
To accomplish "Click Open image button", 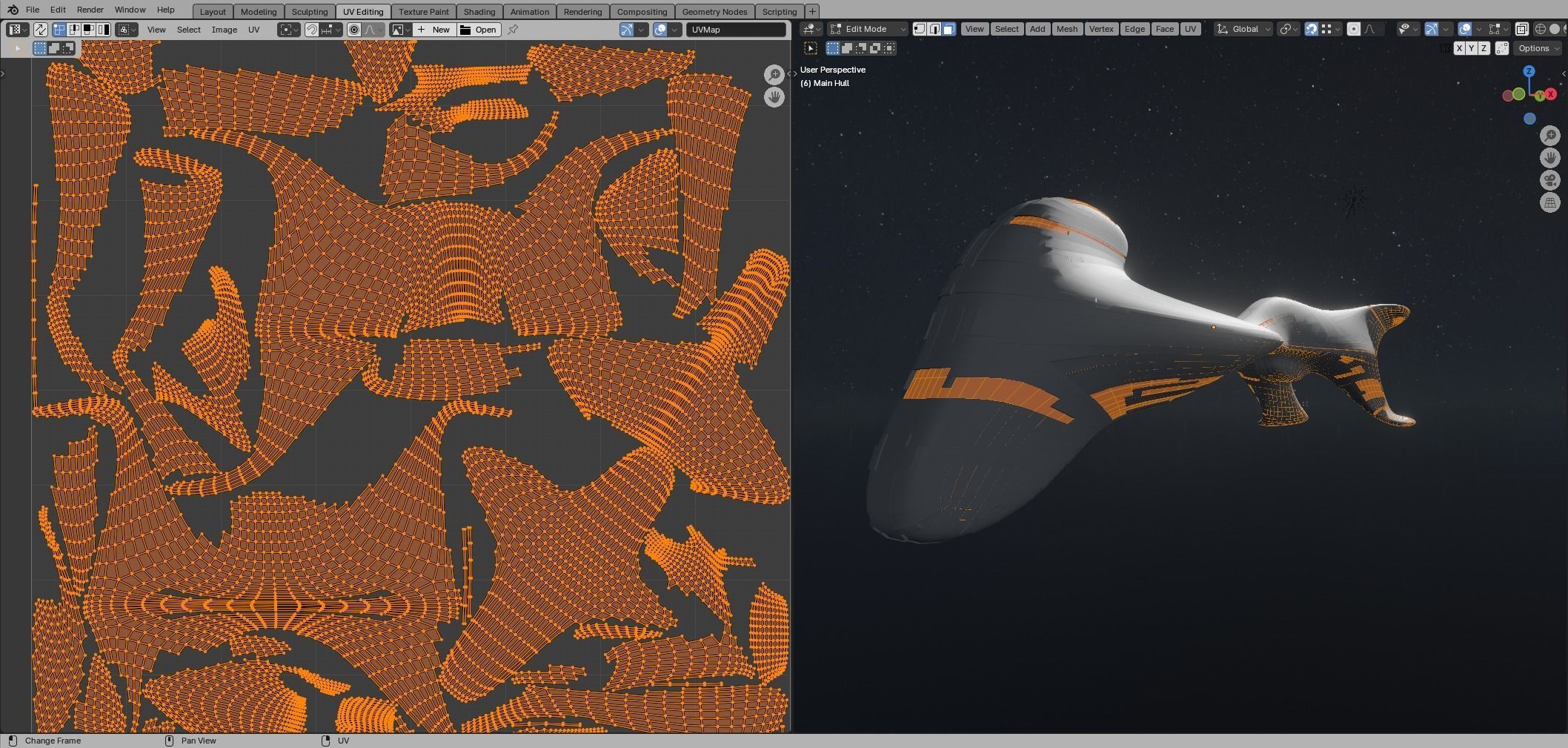I will 479,30.
